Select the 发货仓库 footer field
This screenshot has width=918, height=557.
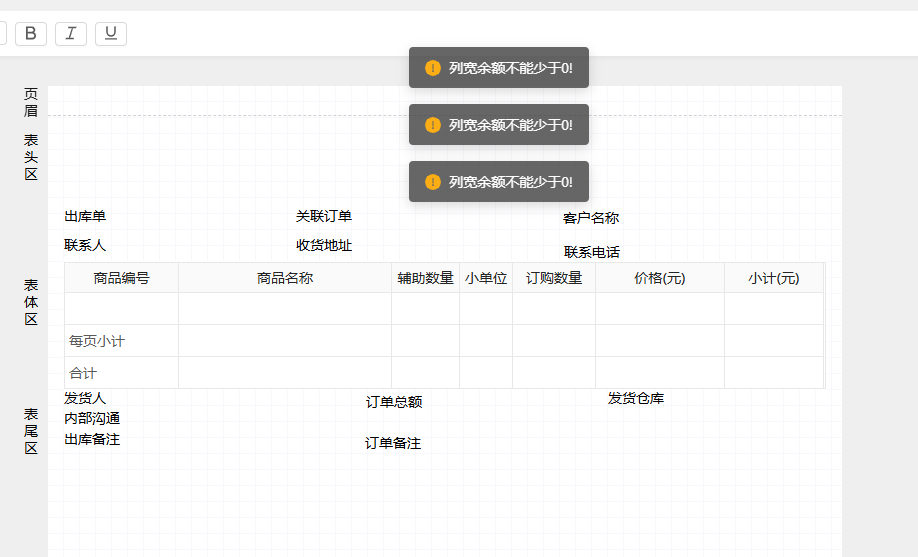[x=636, y=398]
